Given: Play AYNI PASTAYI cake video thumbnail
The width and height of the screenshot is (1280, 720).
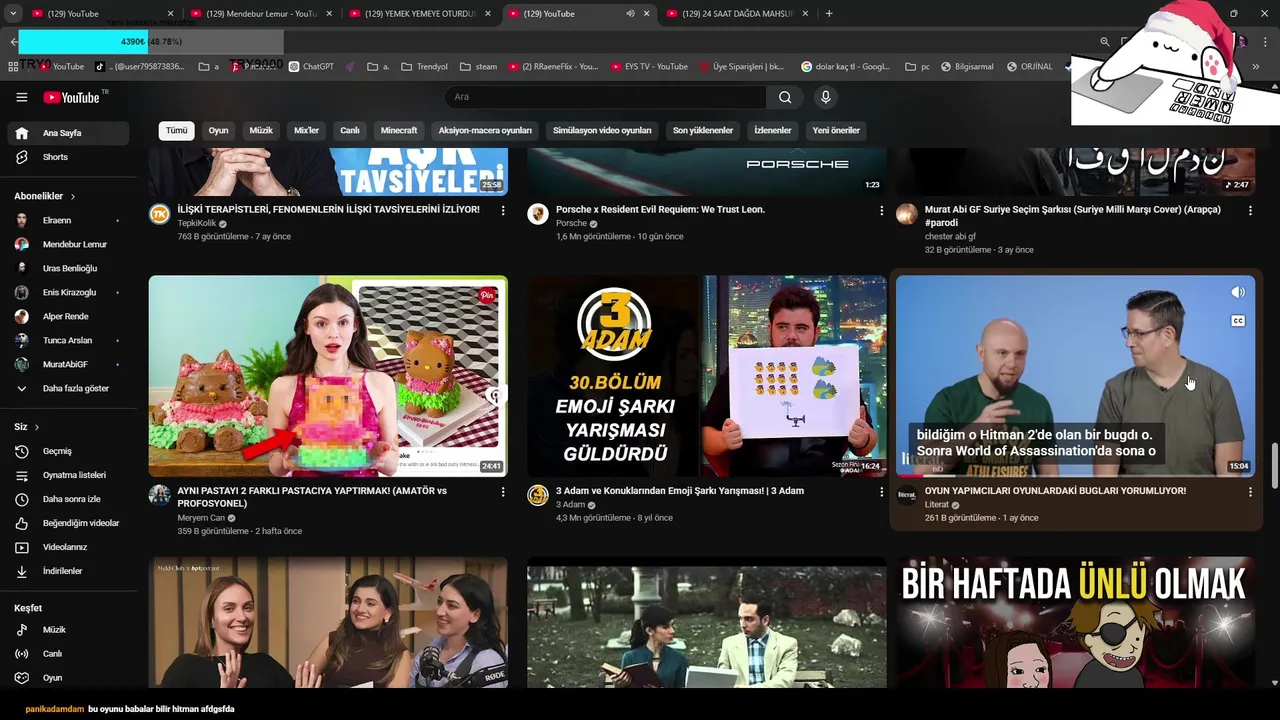Looking at the screenshot, I should click(328, 376).
